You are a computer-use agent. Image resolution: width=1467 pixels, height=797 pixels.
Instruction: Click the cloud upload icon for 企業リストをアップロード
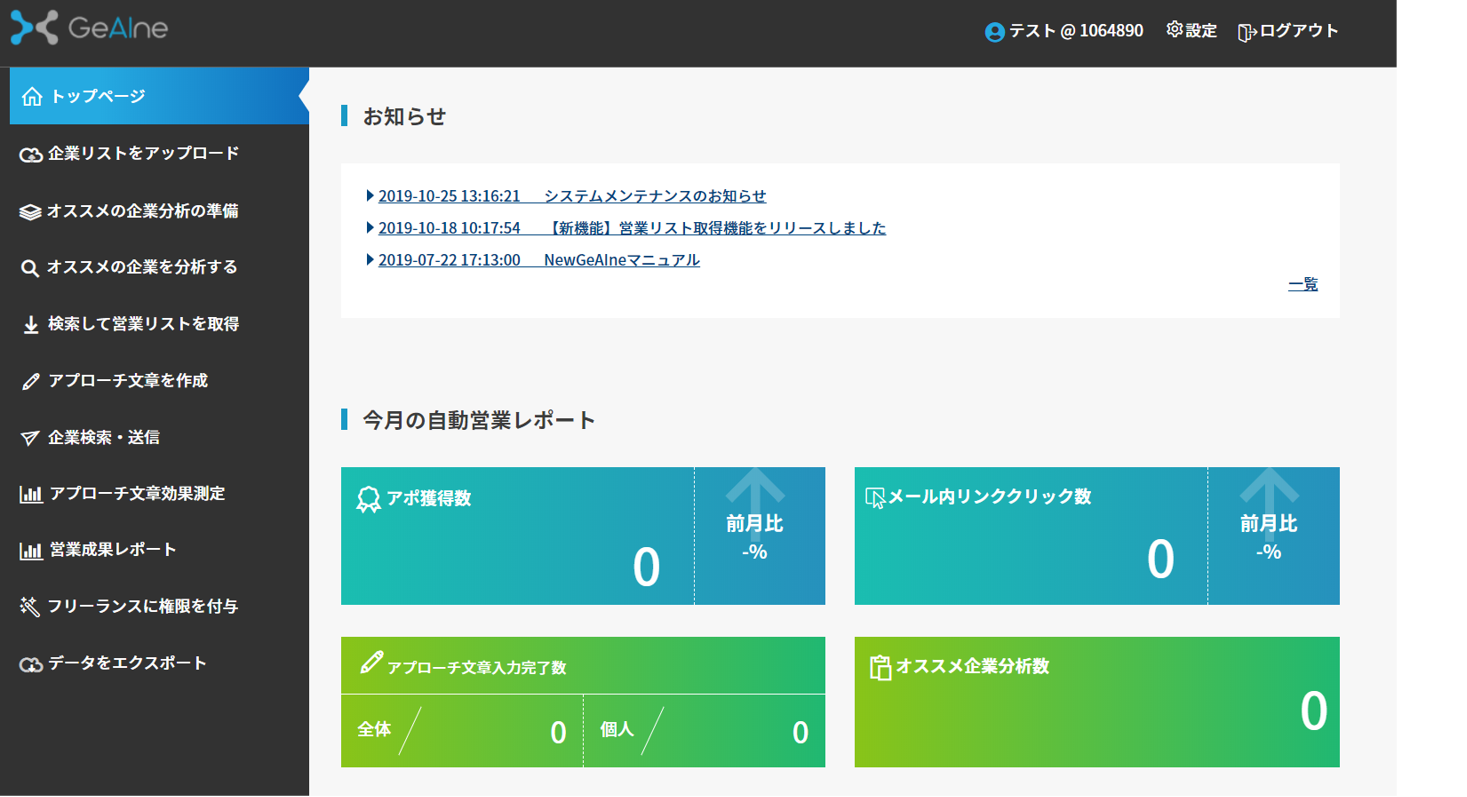(x=31, y=155)
